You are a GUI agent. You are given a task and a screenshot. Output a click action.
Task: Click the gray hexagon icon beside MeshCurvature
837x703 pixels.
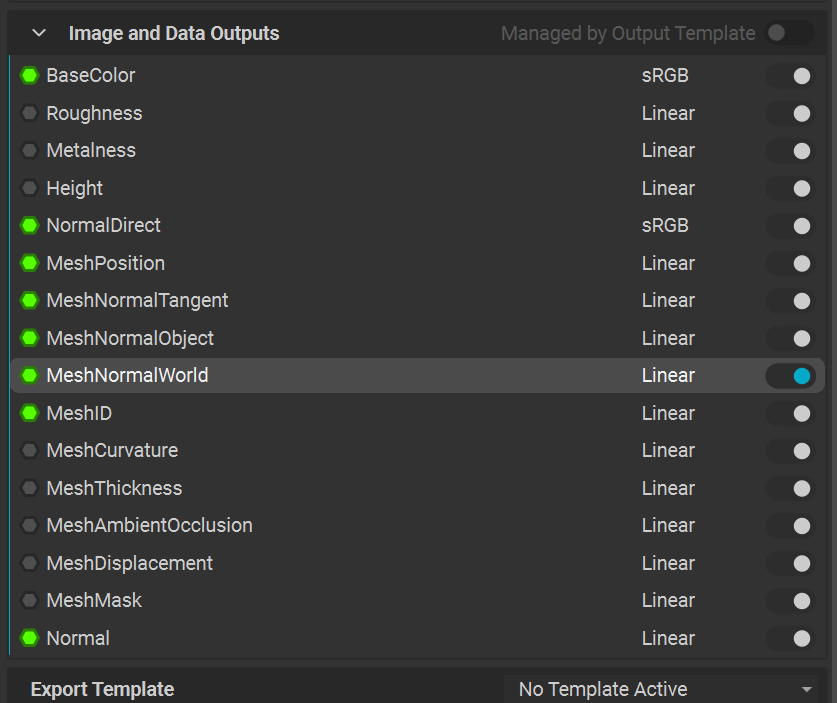pyautogui.click(x=29, y=451)
